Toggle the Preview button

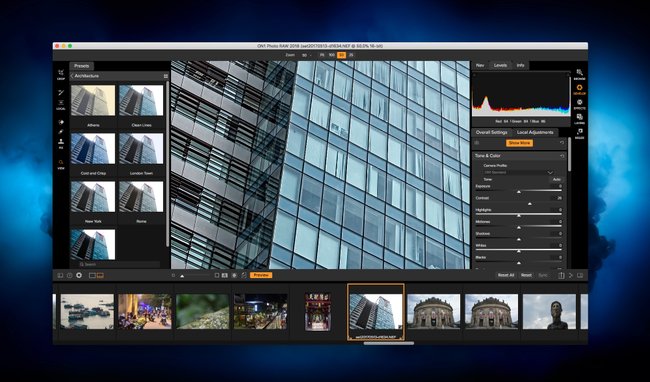(x=261, y=275)
